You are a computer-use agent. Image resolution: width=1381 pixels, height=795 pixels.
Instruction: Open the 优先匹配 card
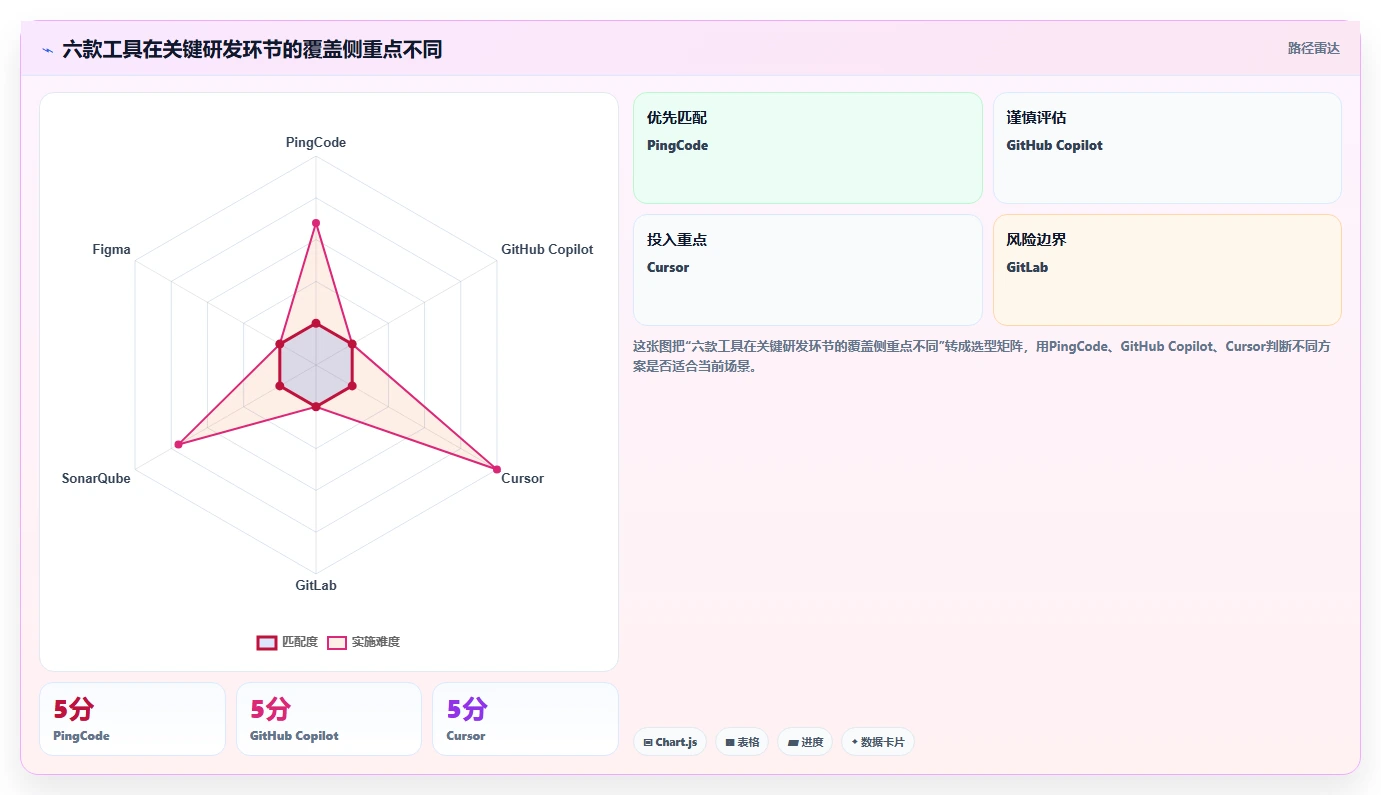pos(808,148)
